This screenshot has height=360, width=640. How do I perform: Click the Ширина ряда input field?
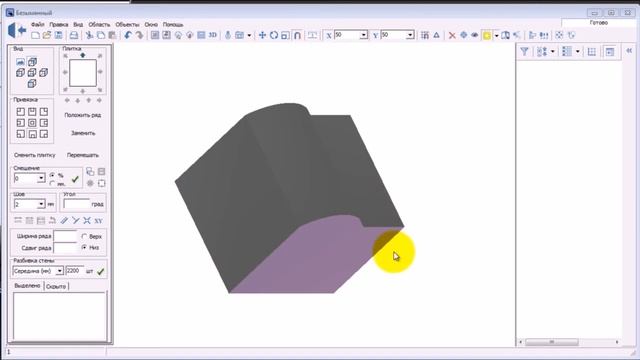(65, 236)
